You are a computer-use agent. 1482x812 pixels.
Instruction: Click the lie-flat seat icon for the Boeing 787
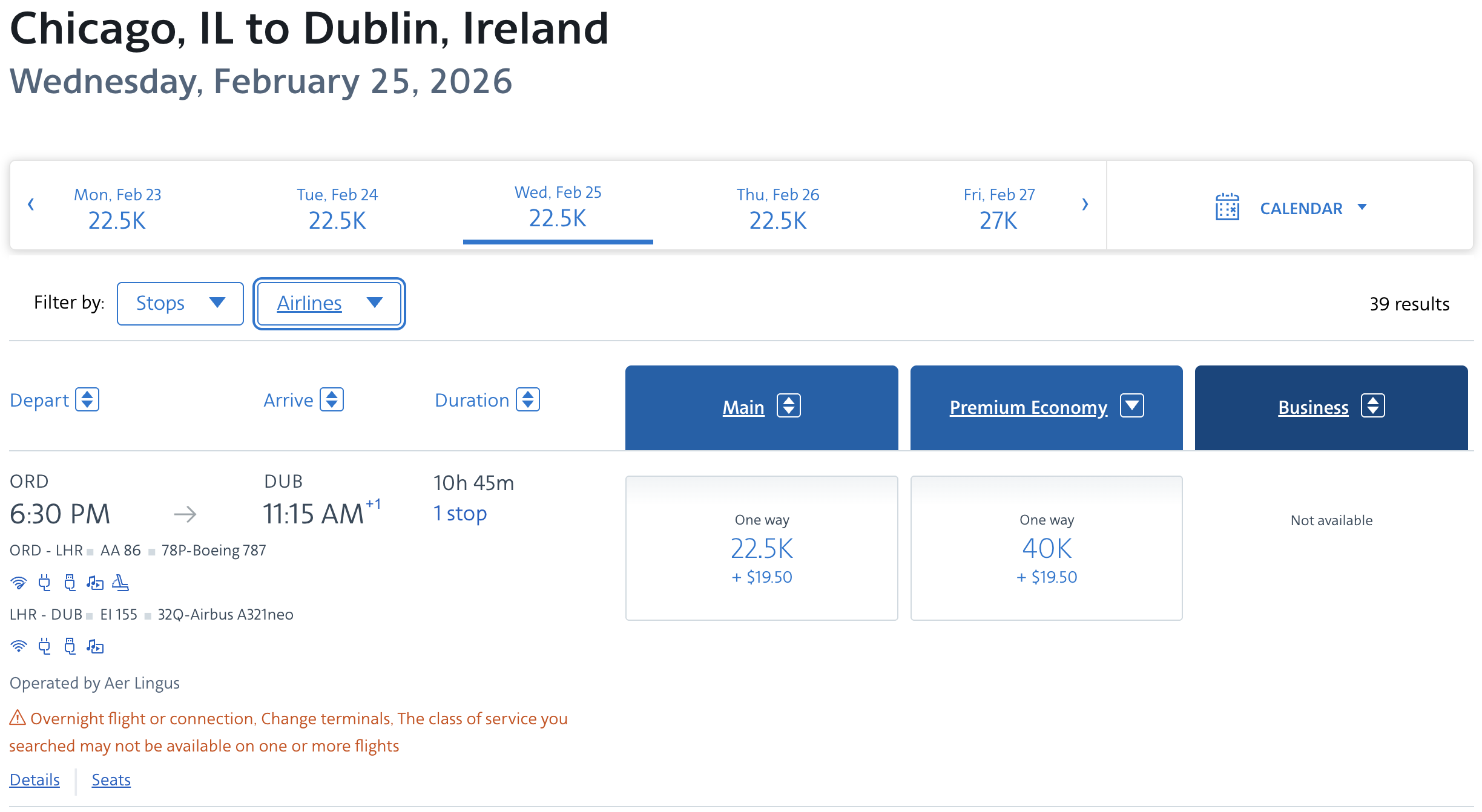tap(120, 583)
